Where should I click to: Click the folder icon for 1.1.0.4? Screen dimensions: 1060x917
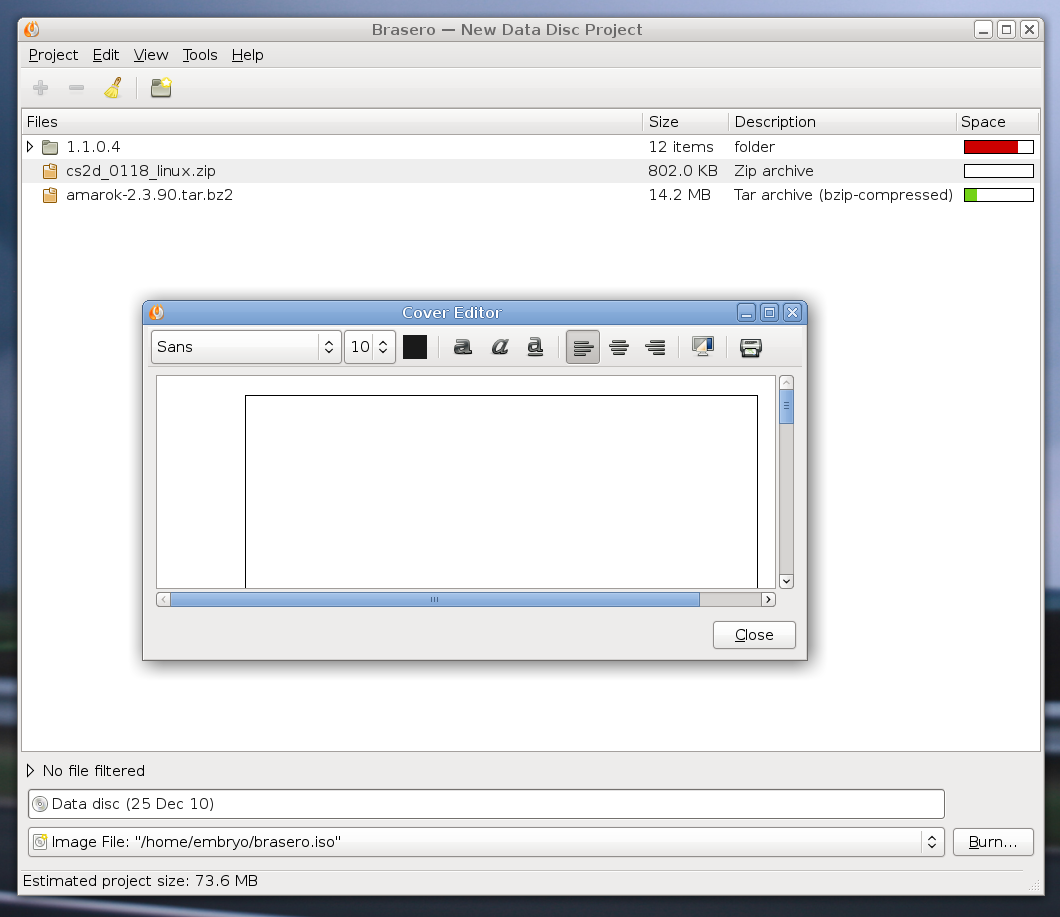tap(50, 147)
